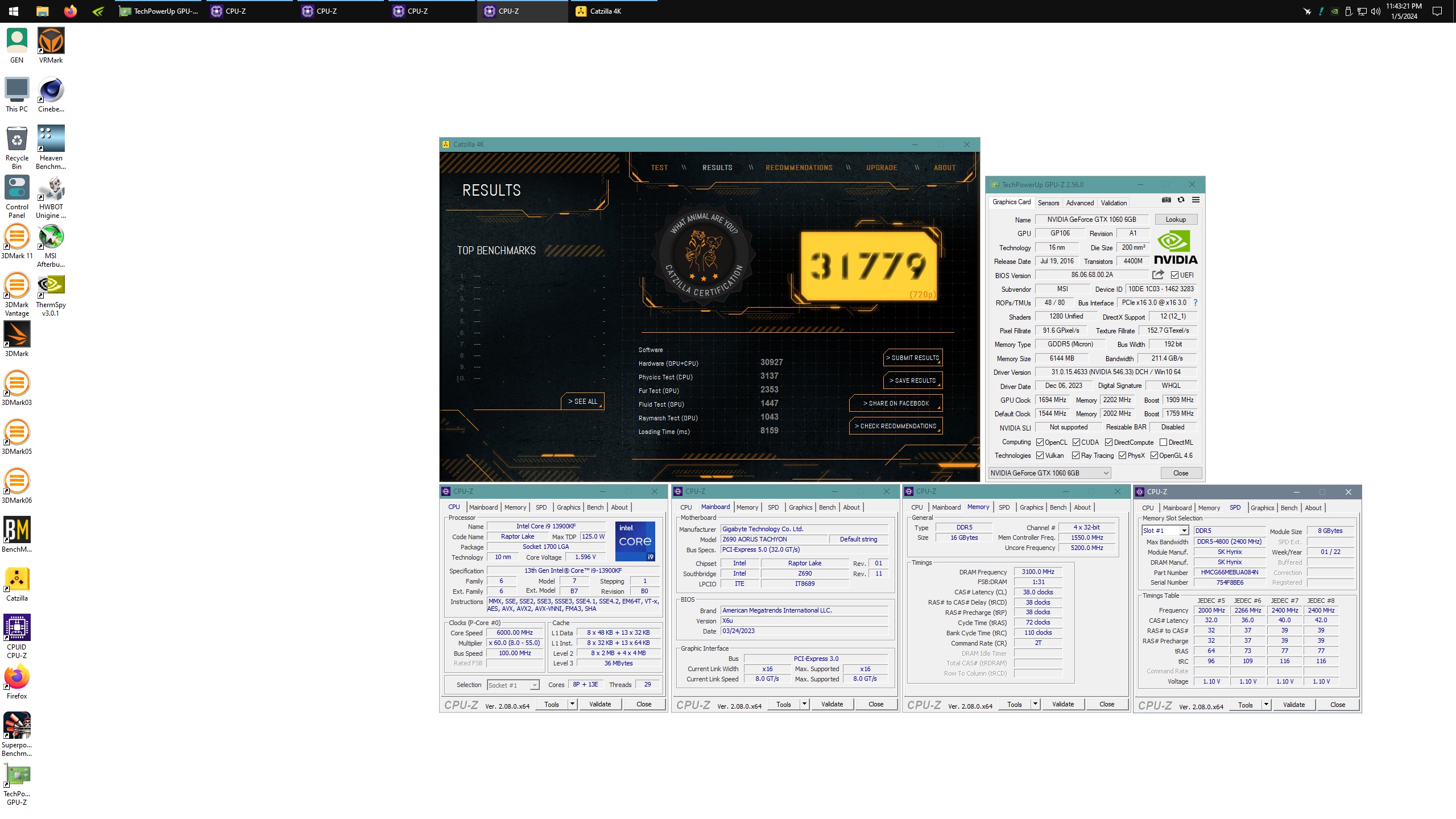Click the GPU Name field in GPU-Z
The image size is (1456, 819).
[x=1091, y=220]
